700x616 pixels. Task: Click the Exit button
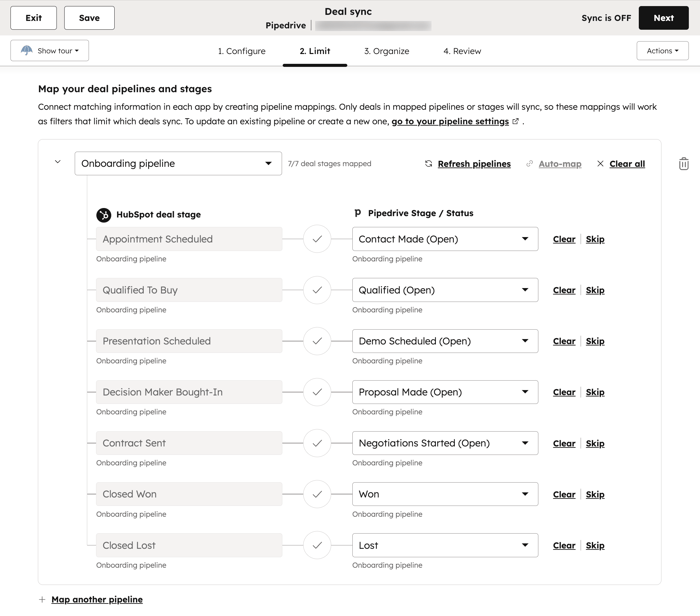click(33, 18)
